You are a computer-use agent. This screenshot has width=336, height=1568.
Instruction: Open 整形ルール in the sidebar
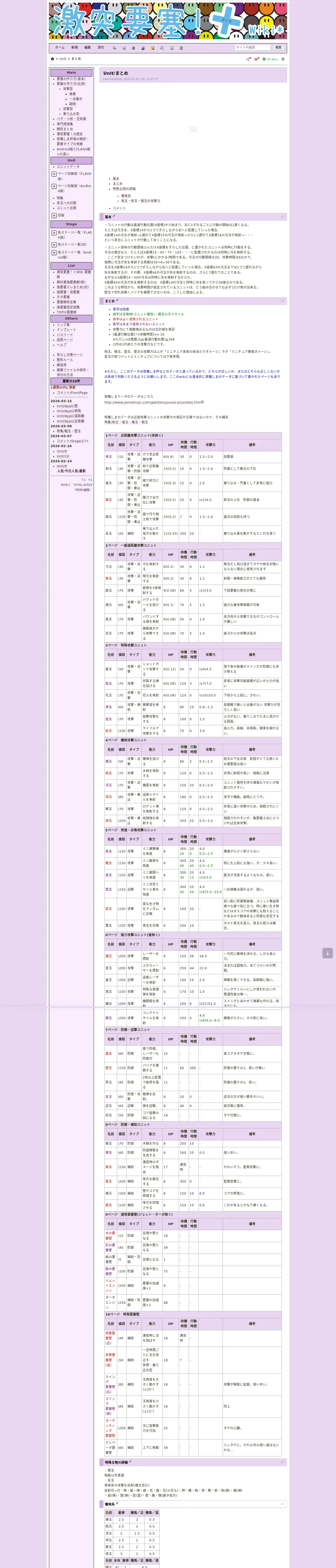point(65,360)
